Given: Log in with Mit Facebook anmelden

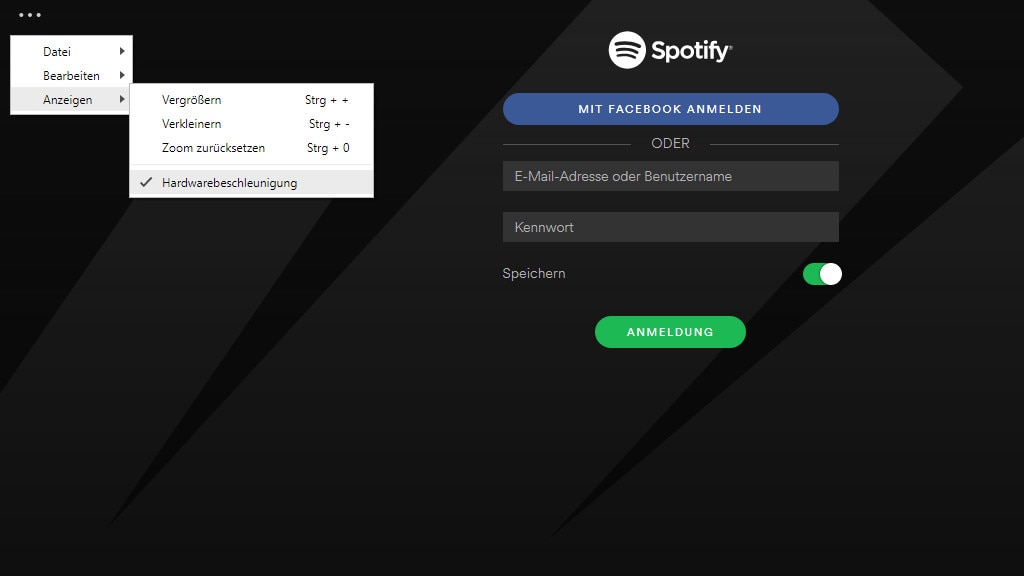Looking at the screenshot, I should pyautogui.click(x=671, y=109).
